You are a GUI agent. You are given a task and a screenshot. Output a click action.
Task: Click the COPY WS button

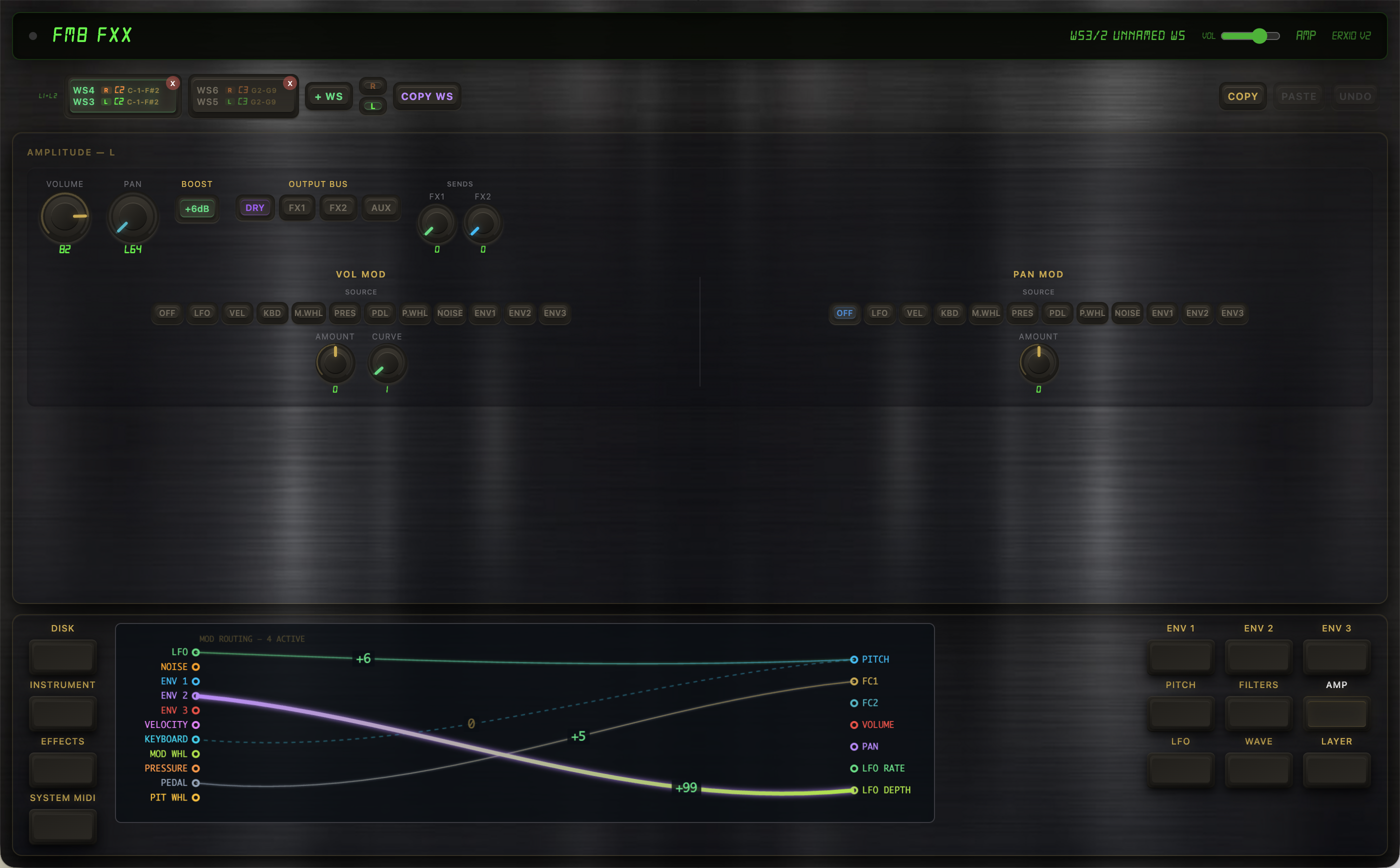[x=427, y=96]
